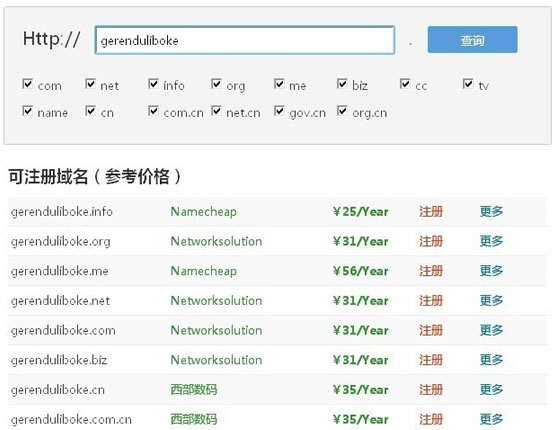
Task: Click 注册 for gerenduliboke.com.cn
Action: [431, 419]
